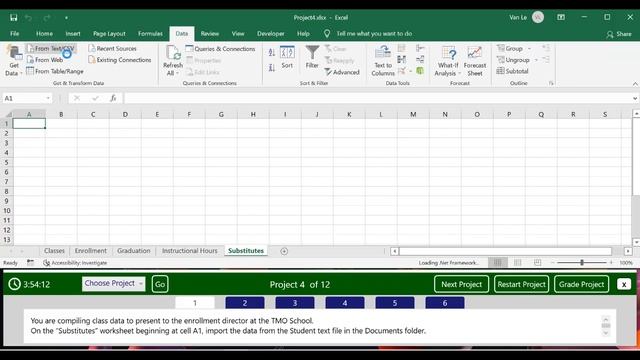Viewport: 640px width, 360px height.
Task: Click Manage Data Model green icon
Action: 420,71
